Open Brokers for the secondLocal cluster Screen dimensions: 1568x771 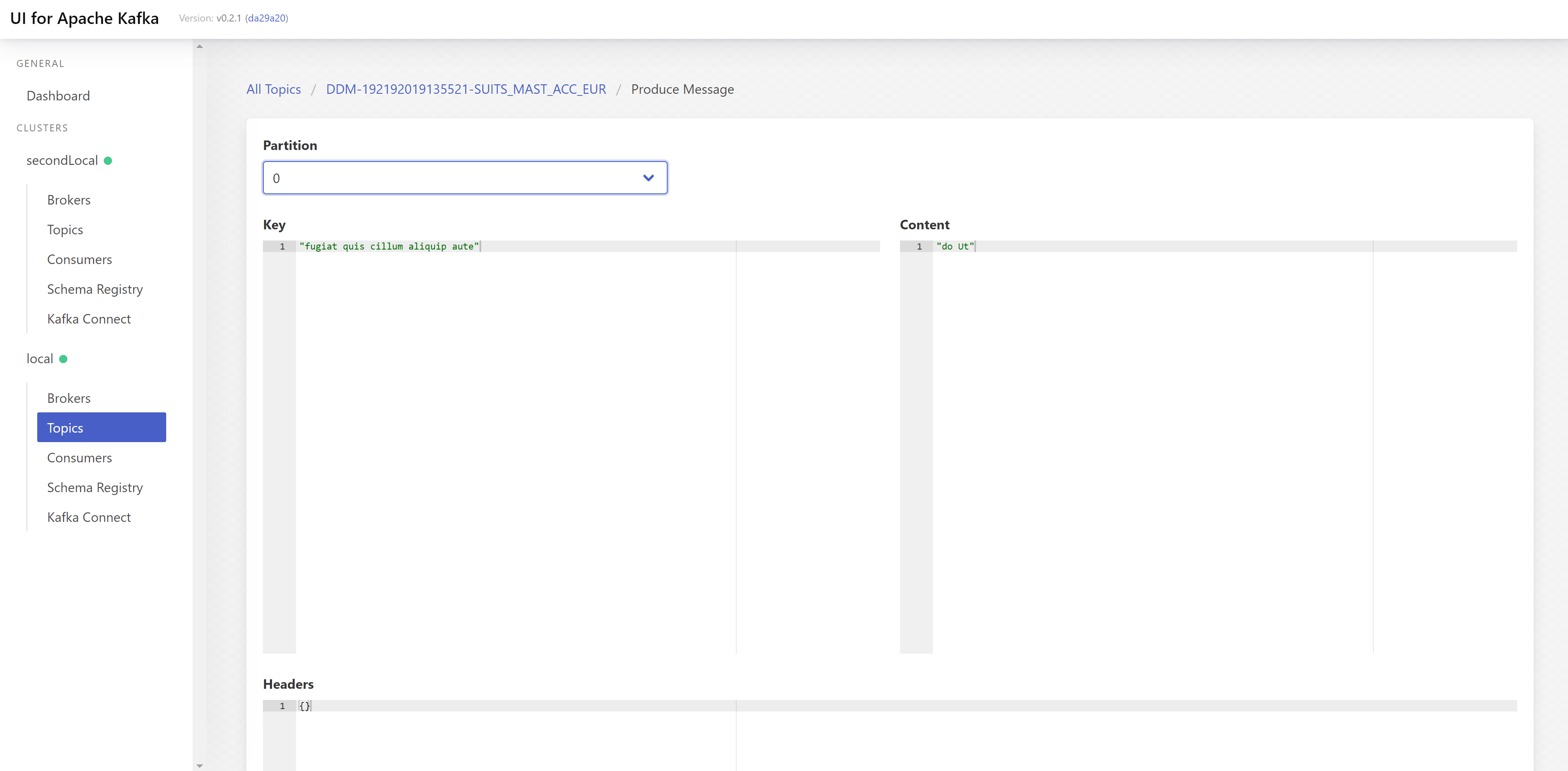click(68, 200)
